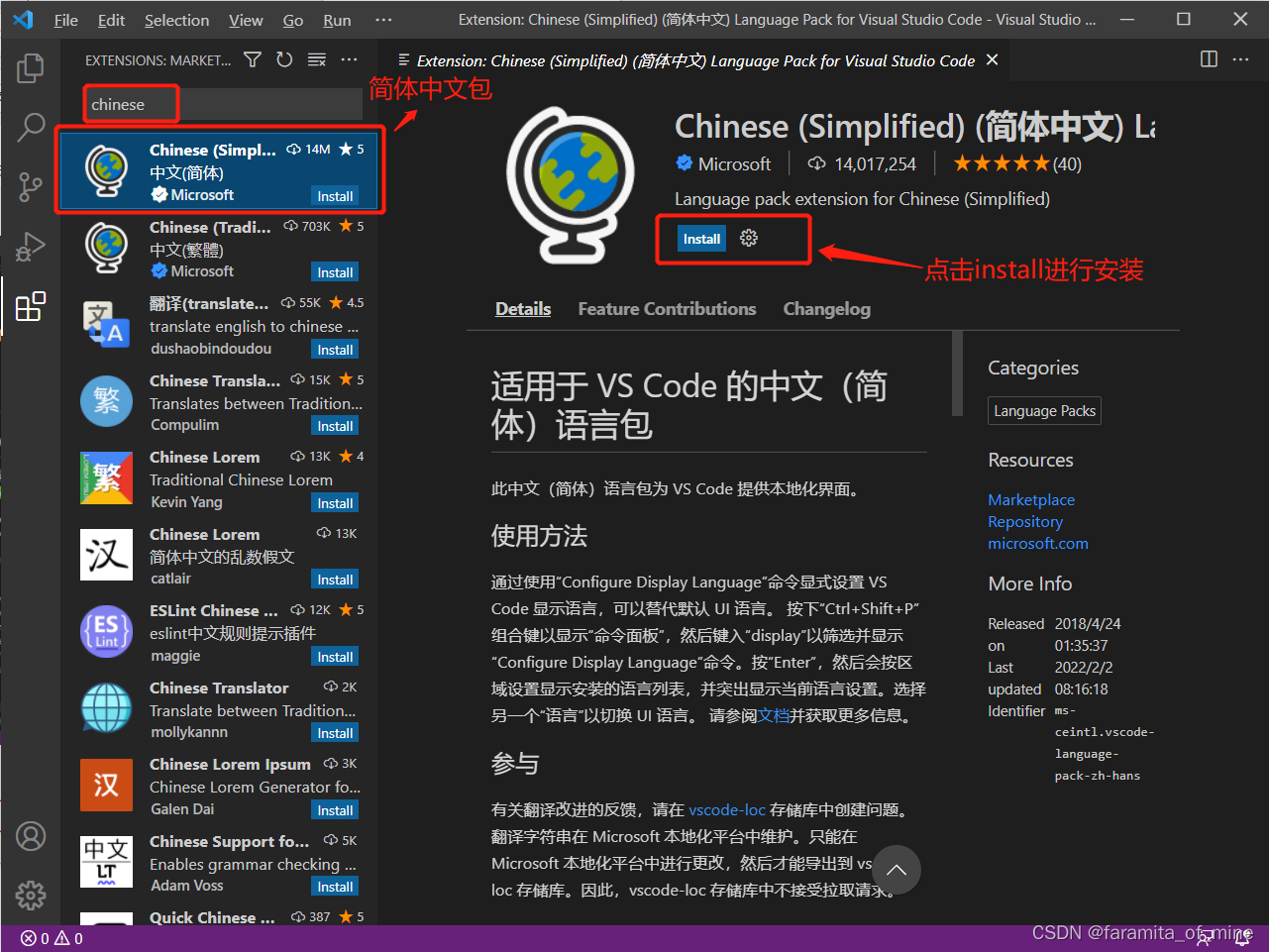Open the Edit menu

[111, 20]
